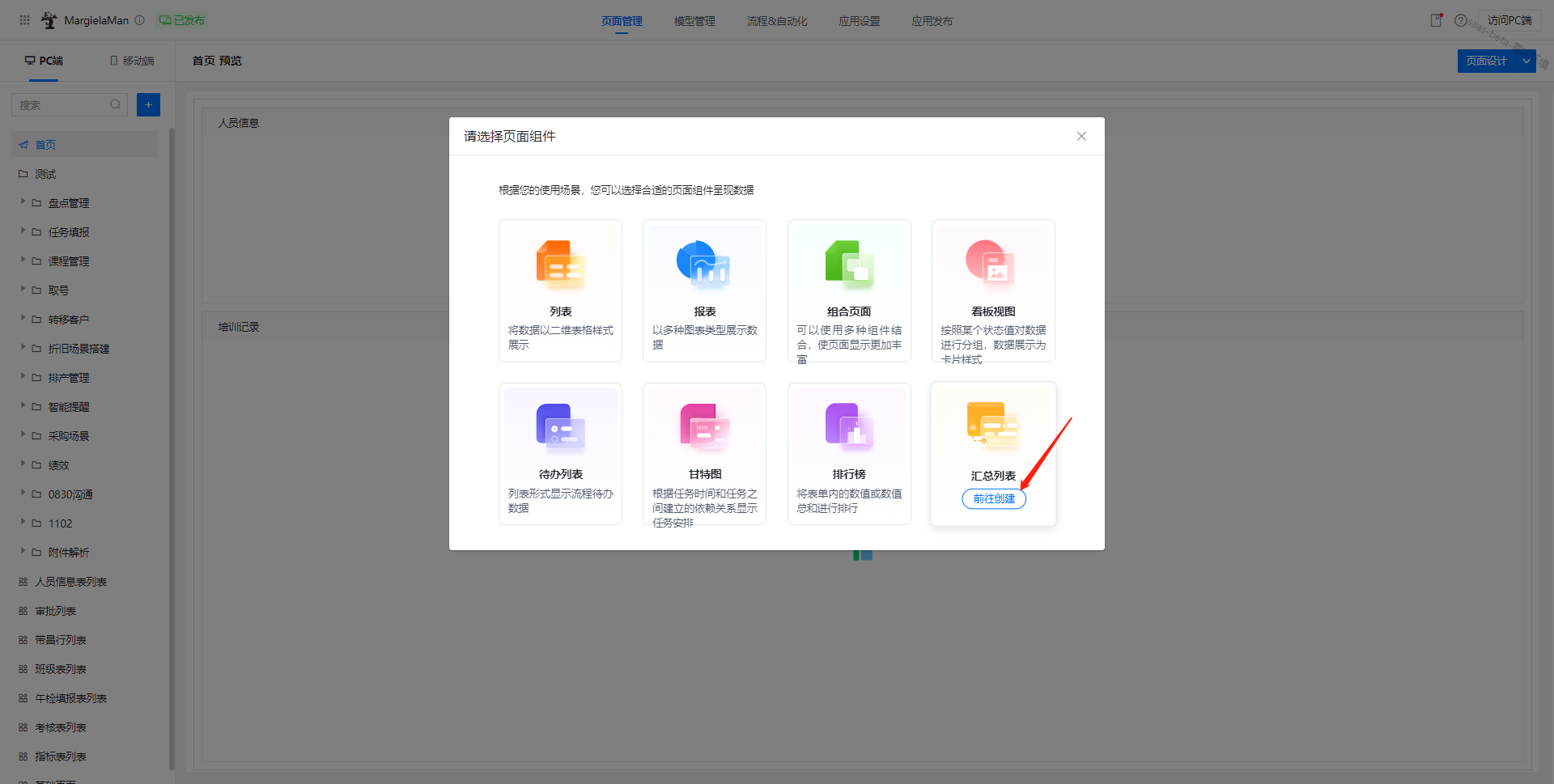
Task: Click the 采购场景 folder row
Action: pyautogui.click(x=85, y=436)
